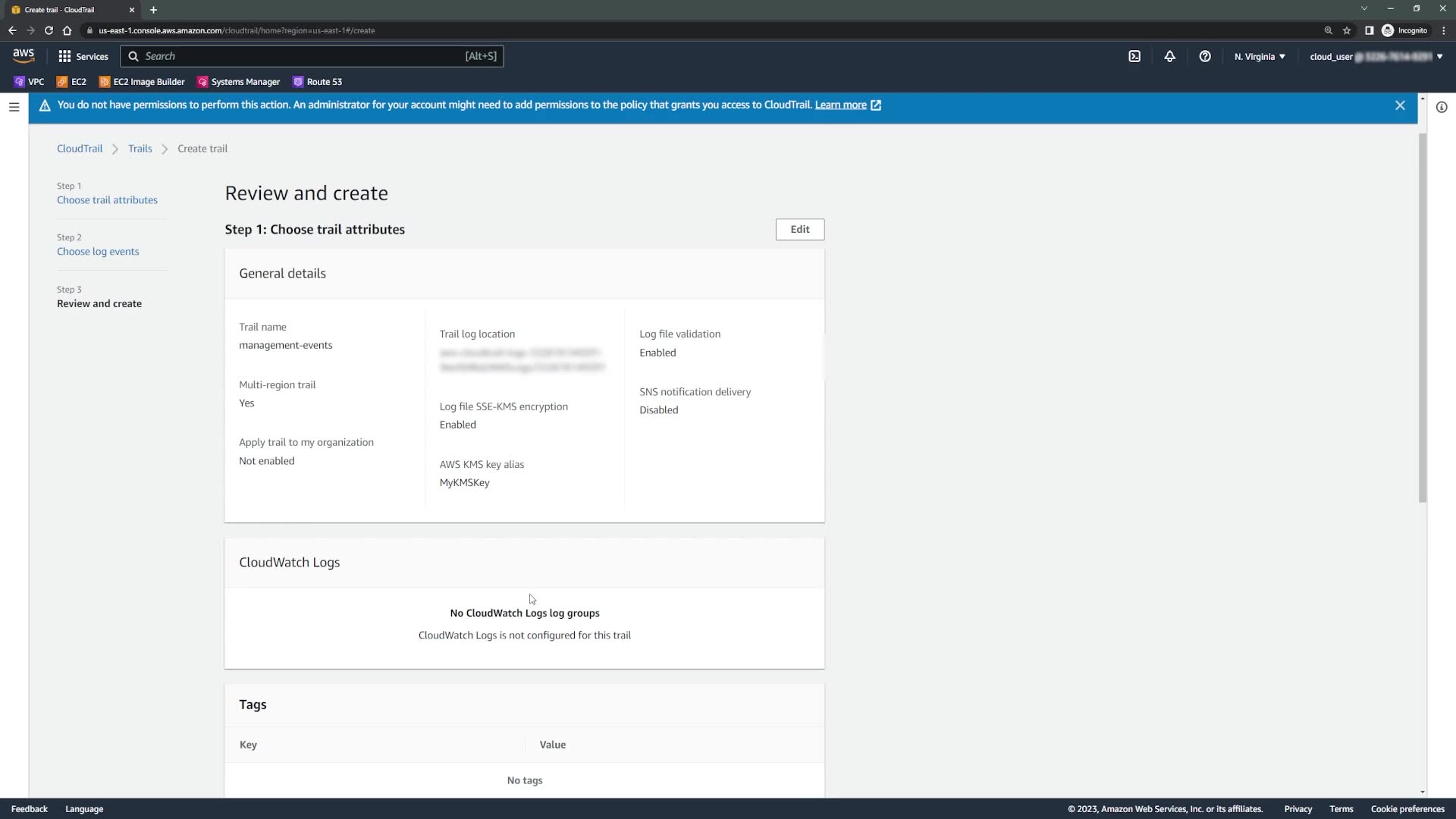Open side navigation hamburger menu

pos(14,107)
